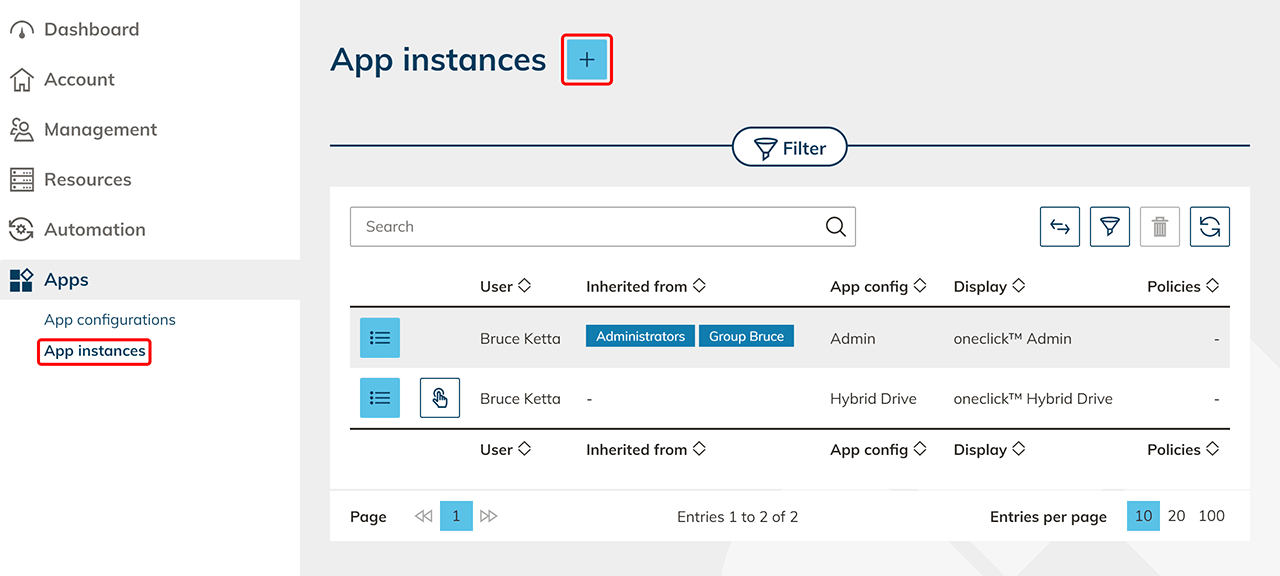Image resolution: width=1280 pixels, height=576 pixels.
Task: Click the plus button to add app instance
Action: [x=587, y=60]
